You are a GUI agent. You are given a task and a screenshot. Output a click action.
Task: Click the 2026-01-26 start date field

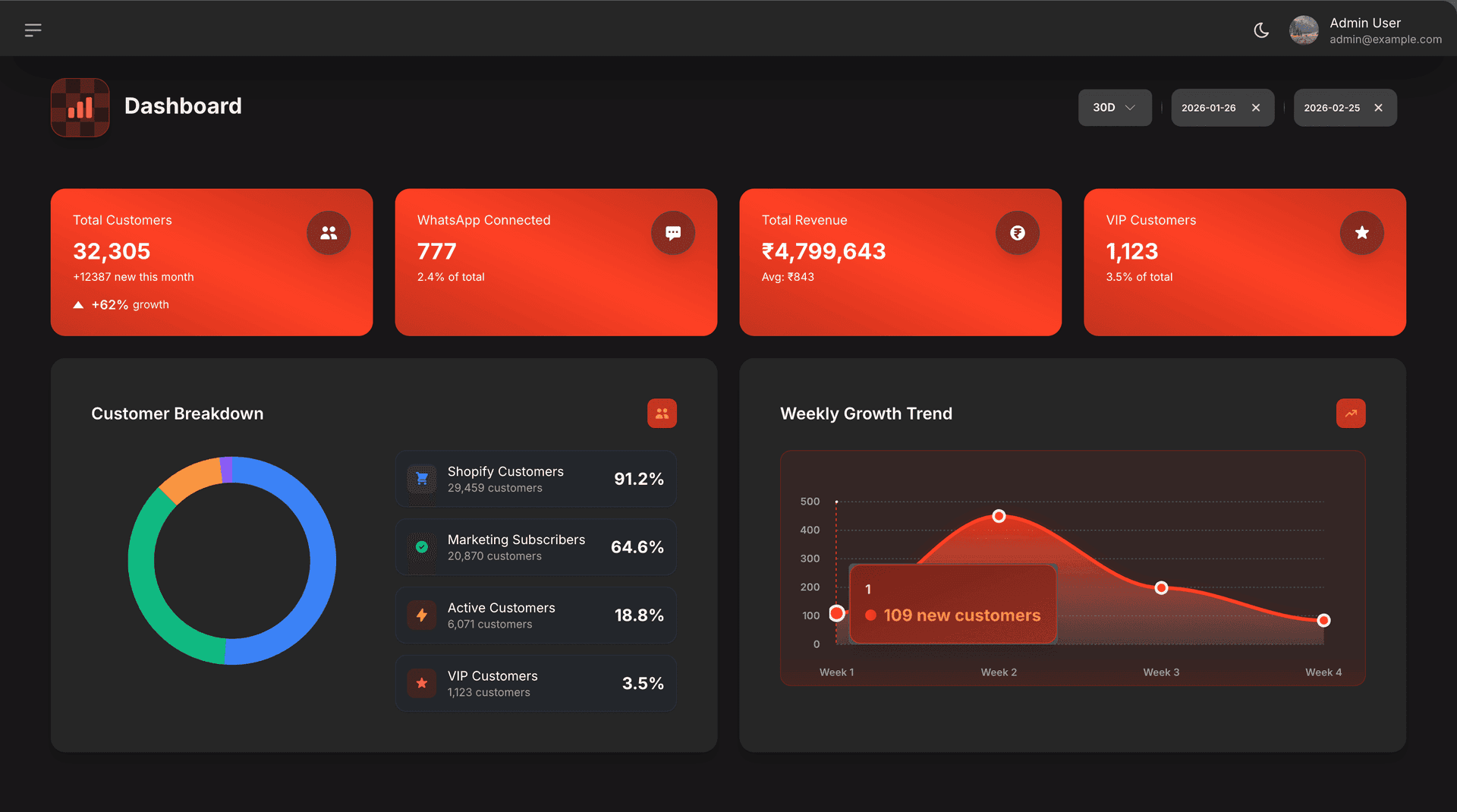point(1209,108)
